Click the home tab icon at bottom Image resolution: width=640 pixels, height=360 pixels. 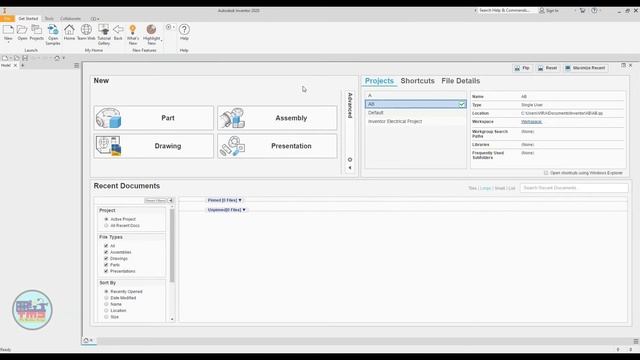pos(86,340)
